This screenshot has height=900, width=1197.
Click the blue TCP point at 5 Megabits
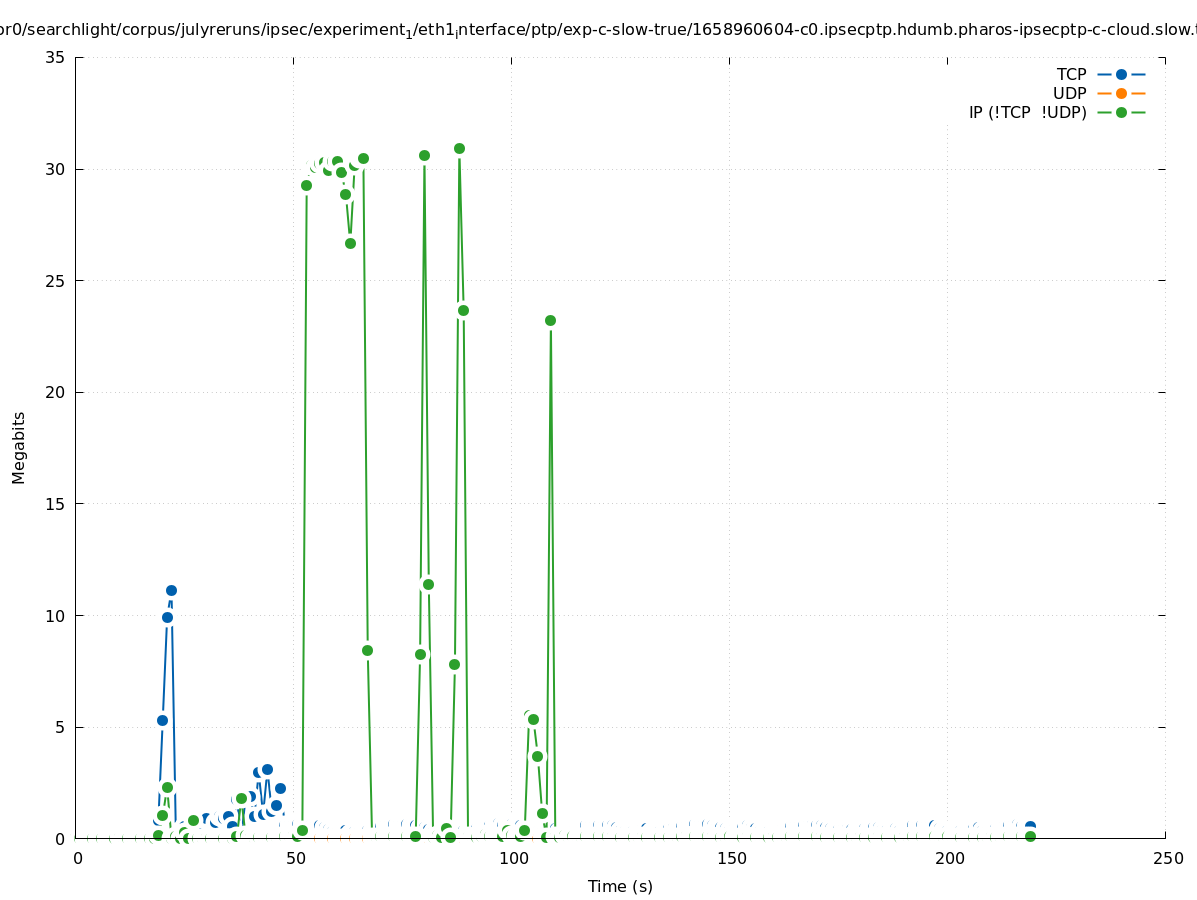click(162, 720)
